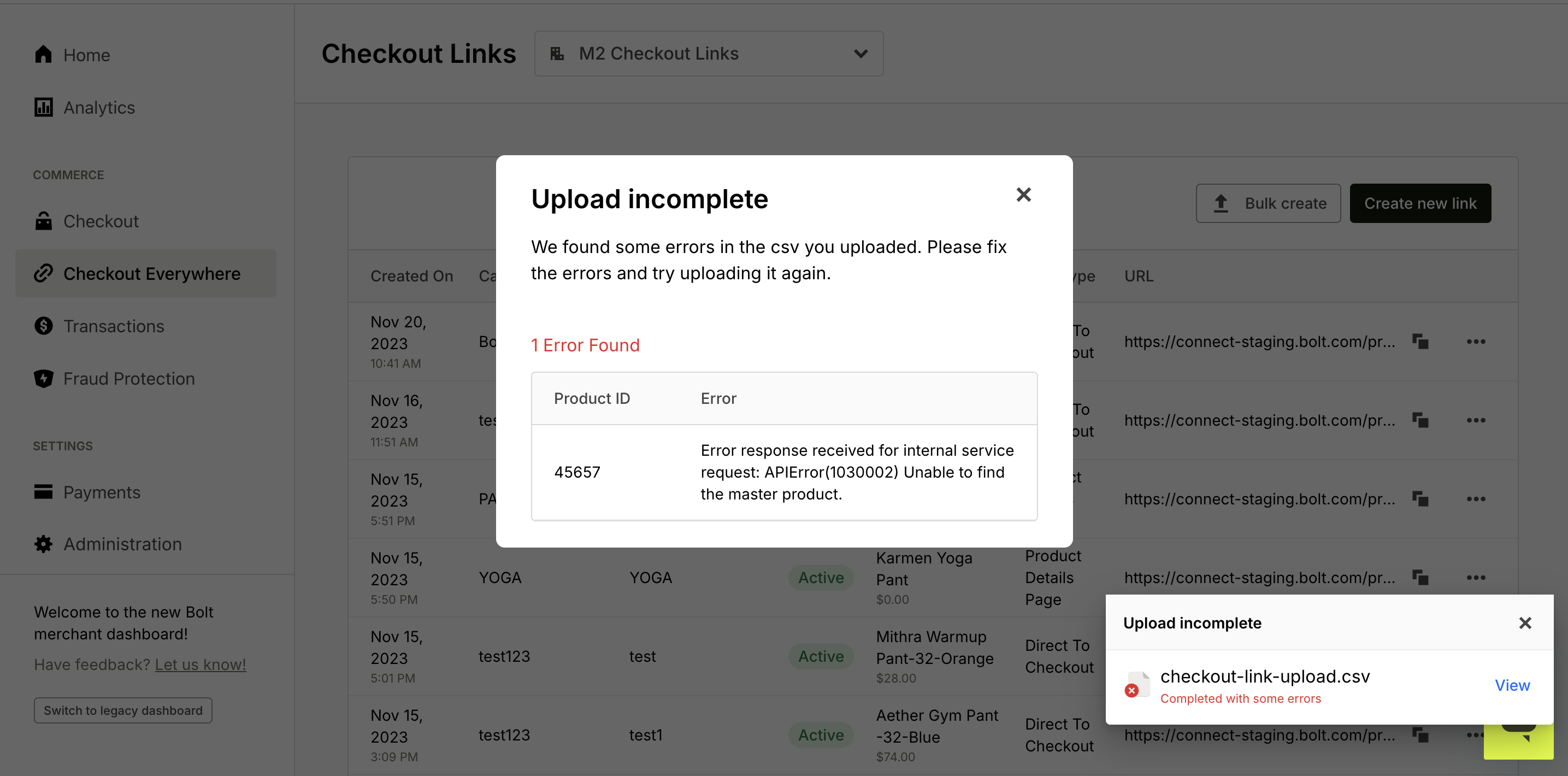Viewport: 1568px width, 776px height.
Task: Click the Administration gear icon
Action: pos(43,544)
